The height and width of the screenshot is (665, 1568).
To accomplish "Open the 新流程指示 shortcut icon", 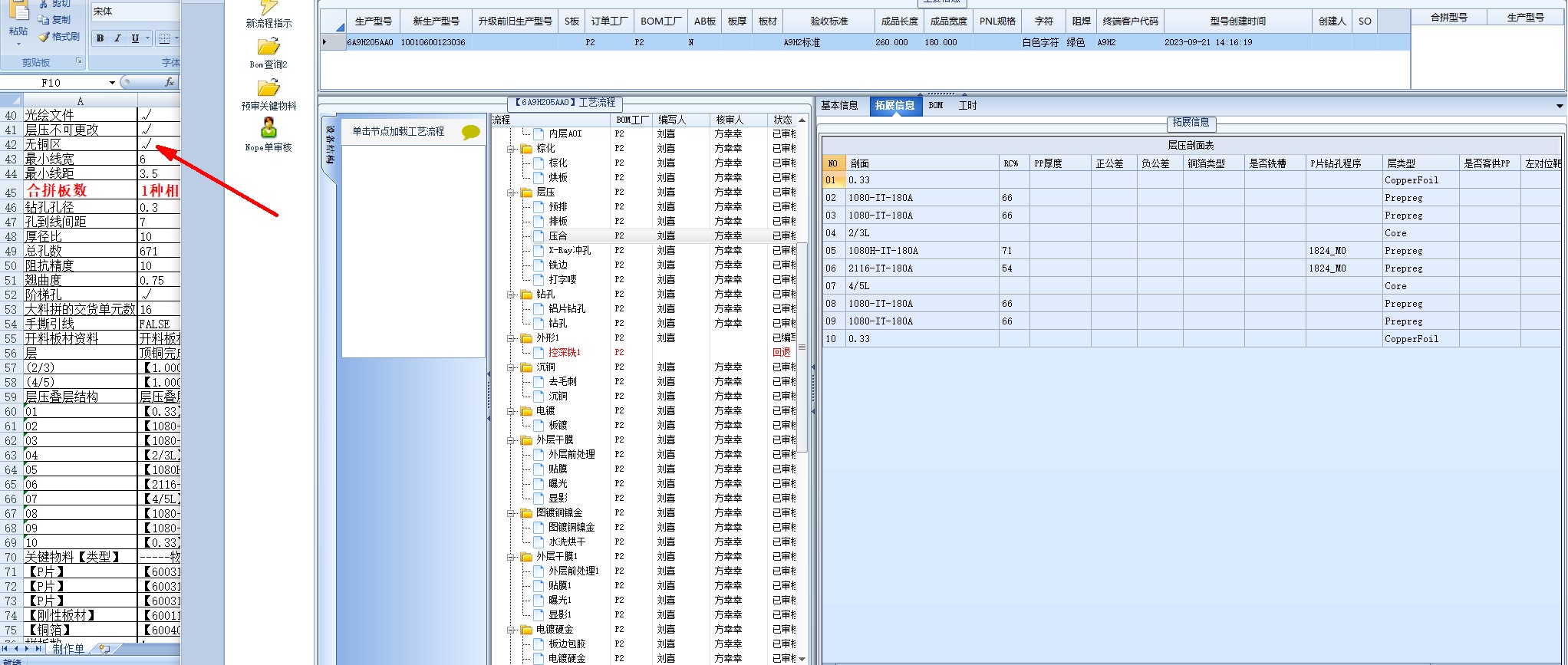I will pos(268,7).
